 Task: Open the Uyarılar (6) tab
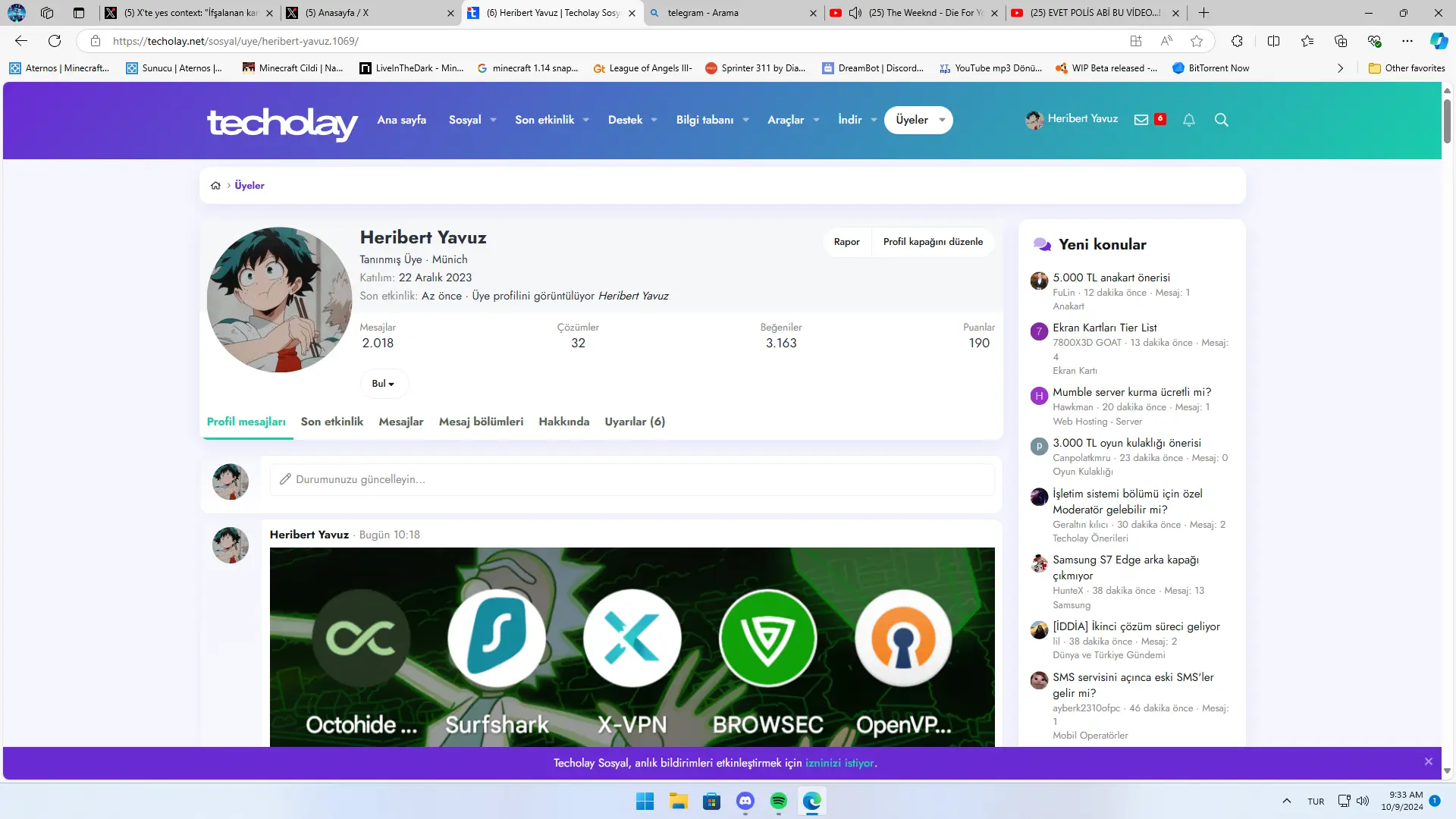(x=635, y=422)
